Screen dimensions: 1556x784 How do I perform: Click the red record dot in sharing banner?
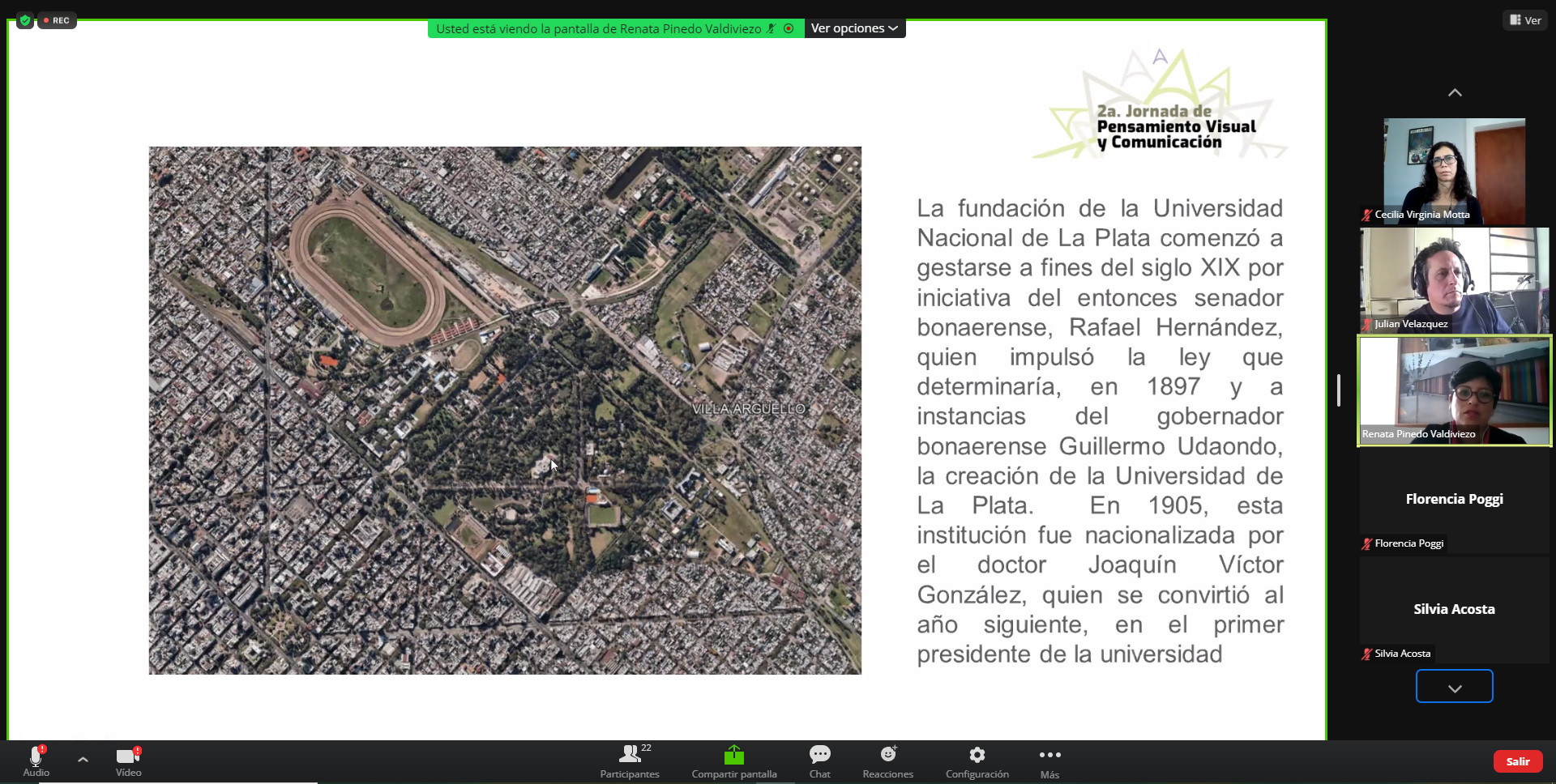pos(789,28)
